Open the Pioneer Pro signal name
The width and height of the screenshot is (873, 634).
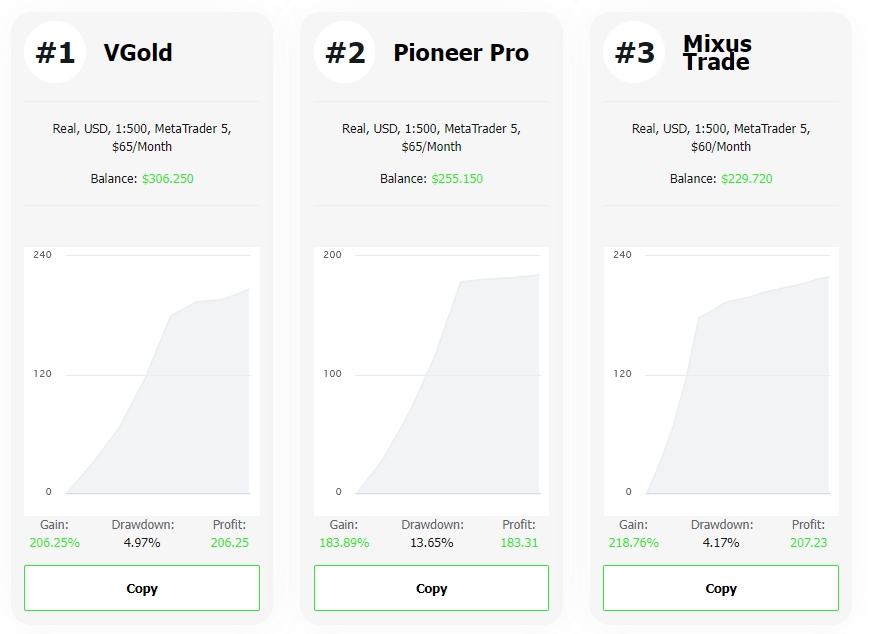pos(461,53)
